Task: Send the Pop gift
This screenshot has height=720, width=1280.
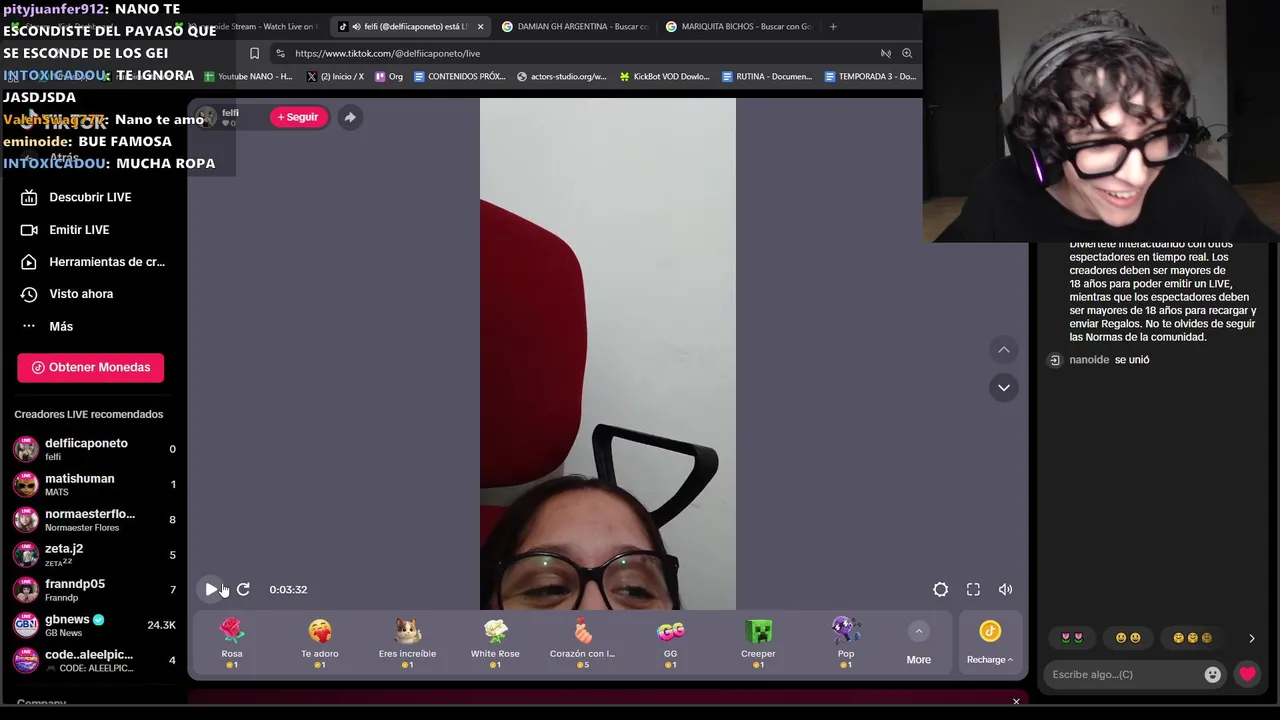Action: click(x=846, y=644)
